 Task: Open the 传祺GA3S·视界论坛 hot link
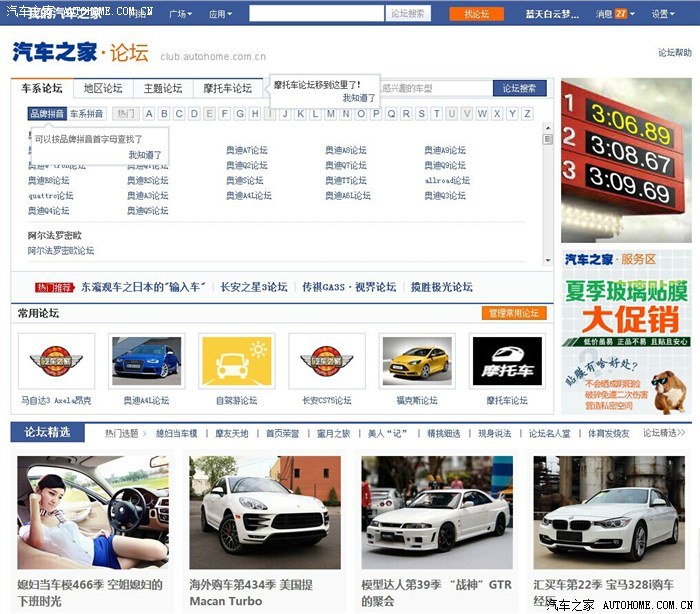coord(349,287)
